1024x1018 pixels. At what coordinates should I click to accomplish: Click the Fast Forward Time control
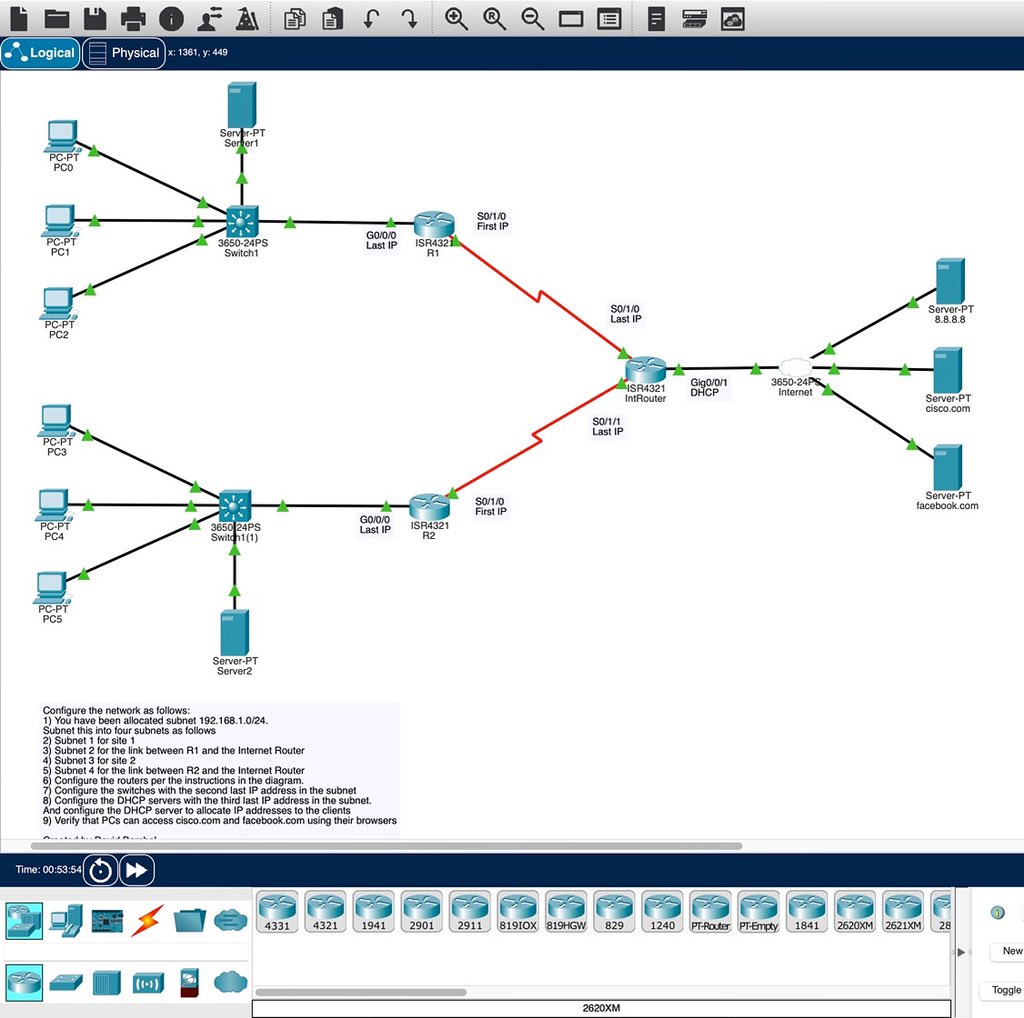[x=136, y=870]
